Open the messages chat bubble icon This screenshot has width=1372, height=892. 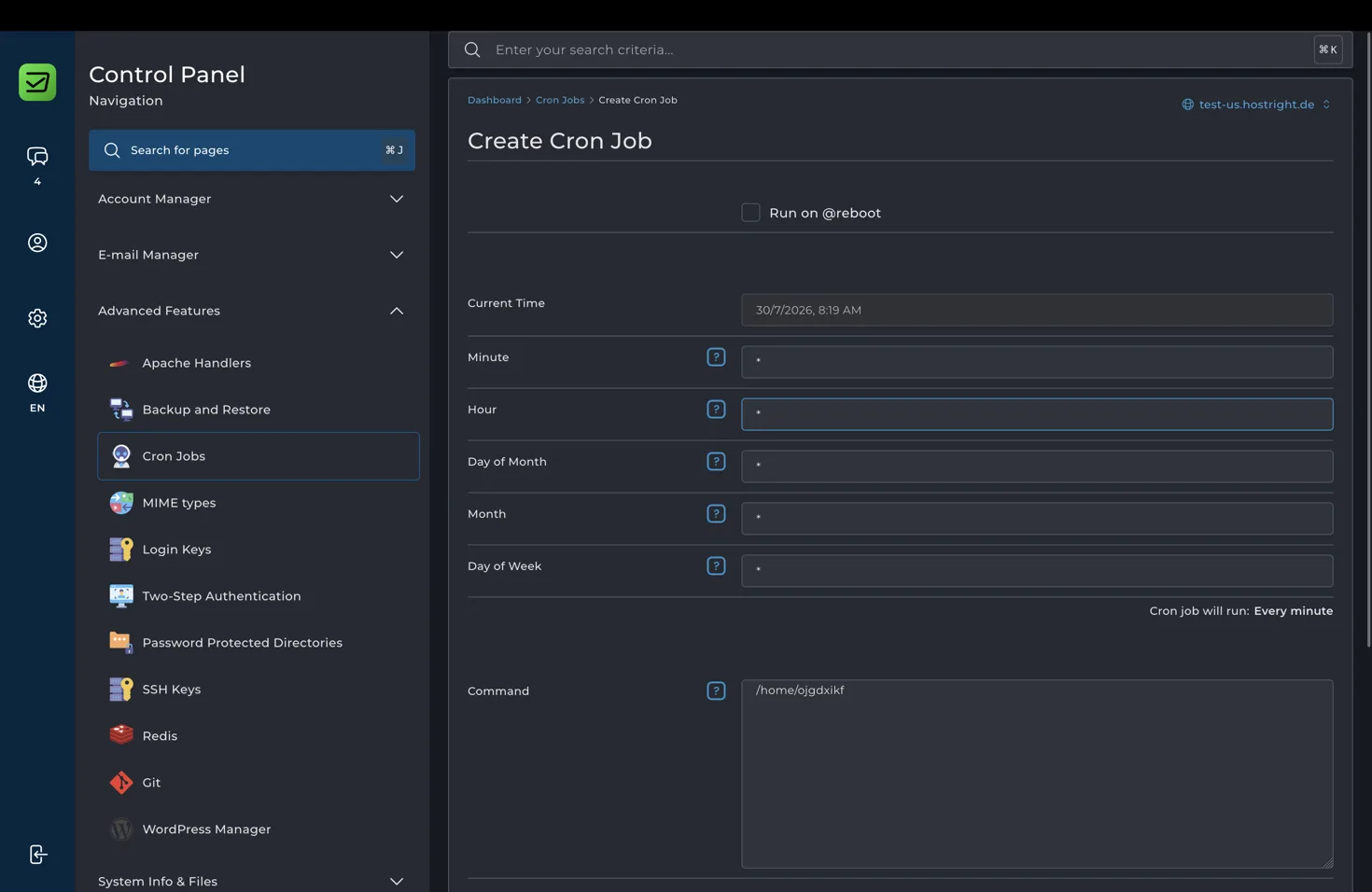point(37,156)
